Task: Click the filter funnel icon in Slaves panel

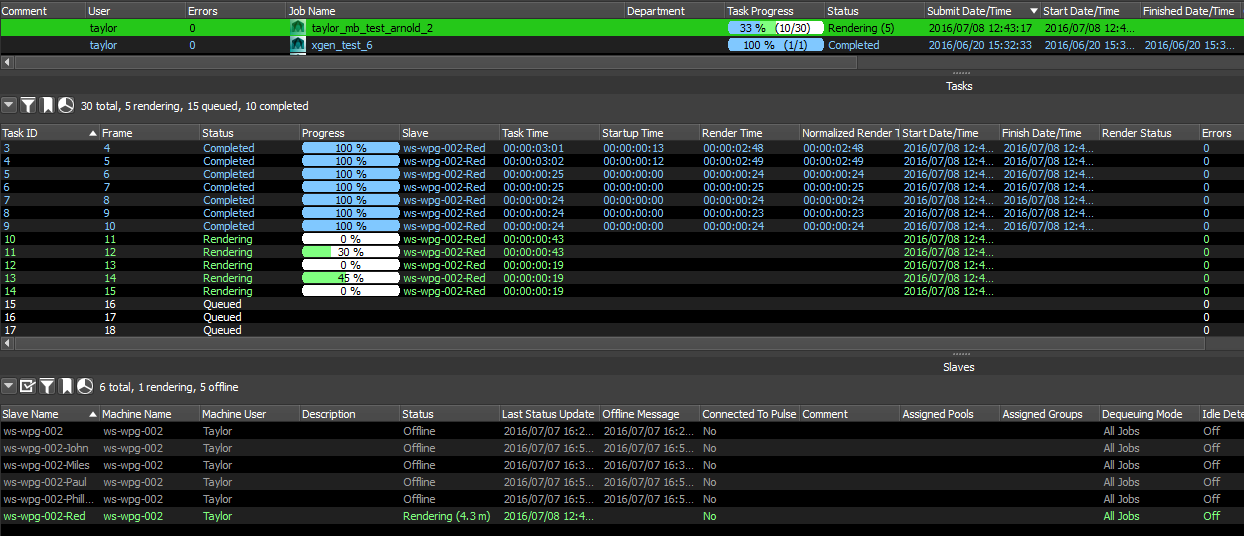Action: [x=47, y=386]
